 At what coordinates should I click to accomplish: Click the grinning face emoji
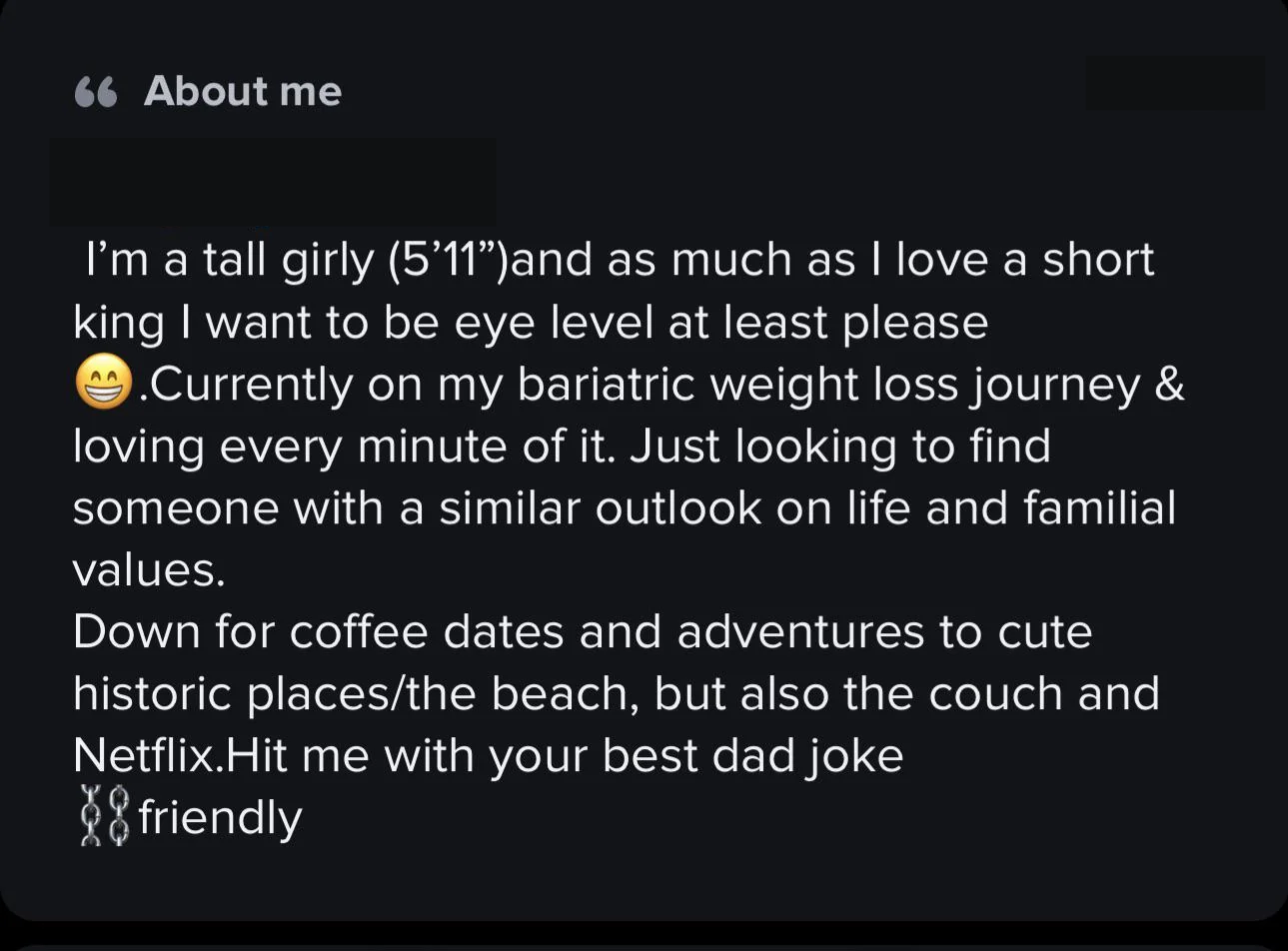click(x=104, y=385)
